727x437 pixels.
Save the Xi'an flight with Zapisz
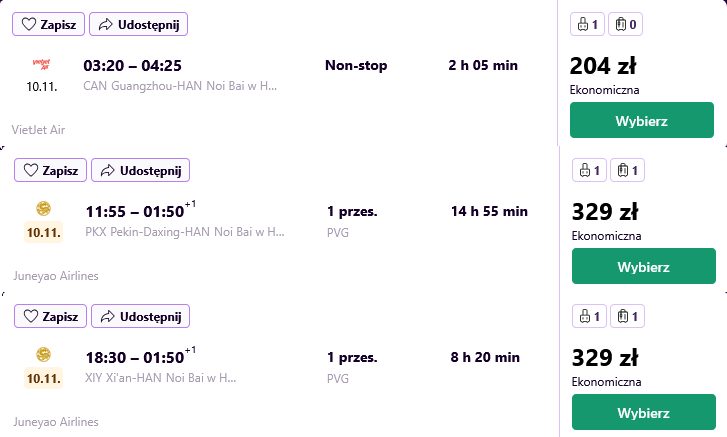point(50,316)
